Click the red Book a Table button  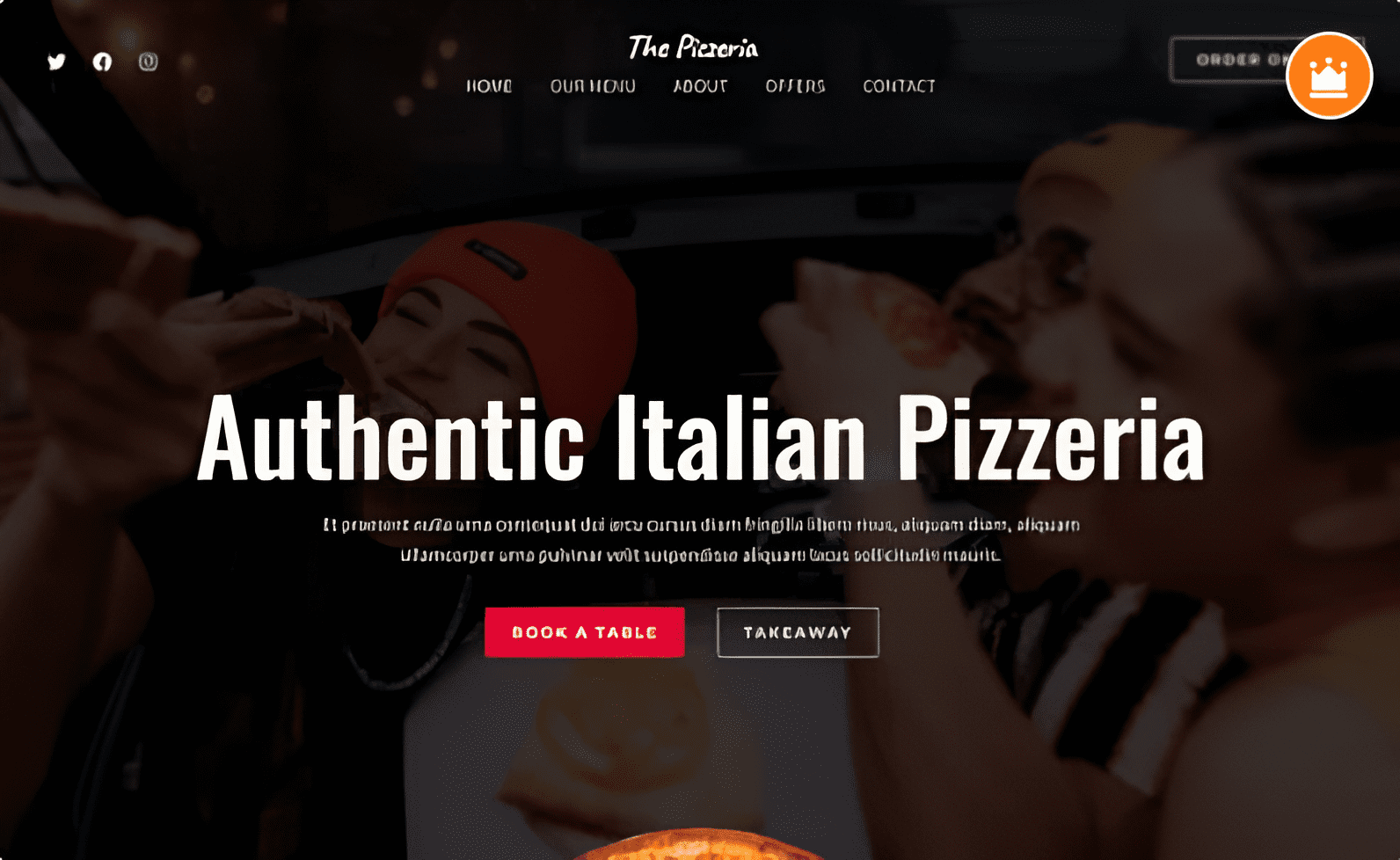[585, 632]
